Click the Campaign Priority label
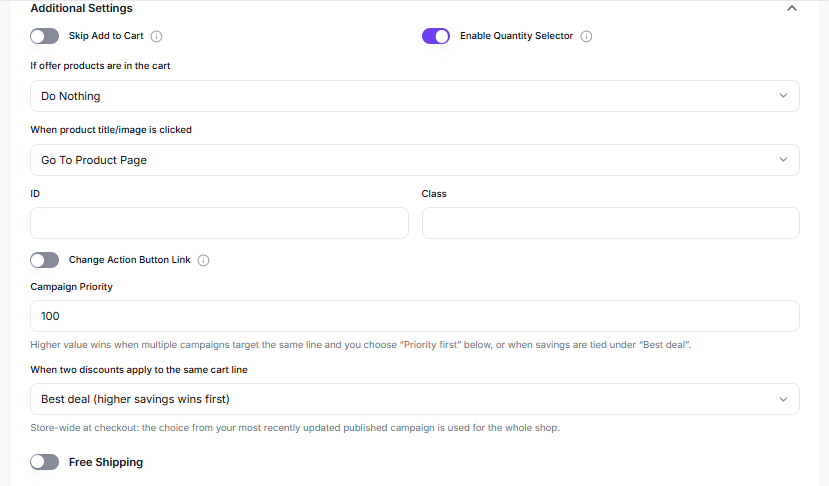This screenshot has height=486, width=829. (71, 287)
